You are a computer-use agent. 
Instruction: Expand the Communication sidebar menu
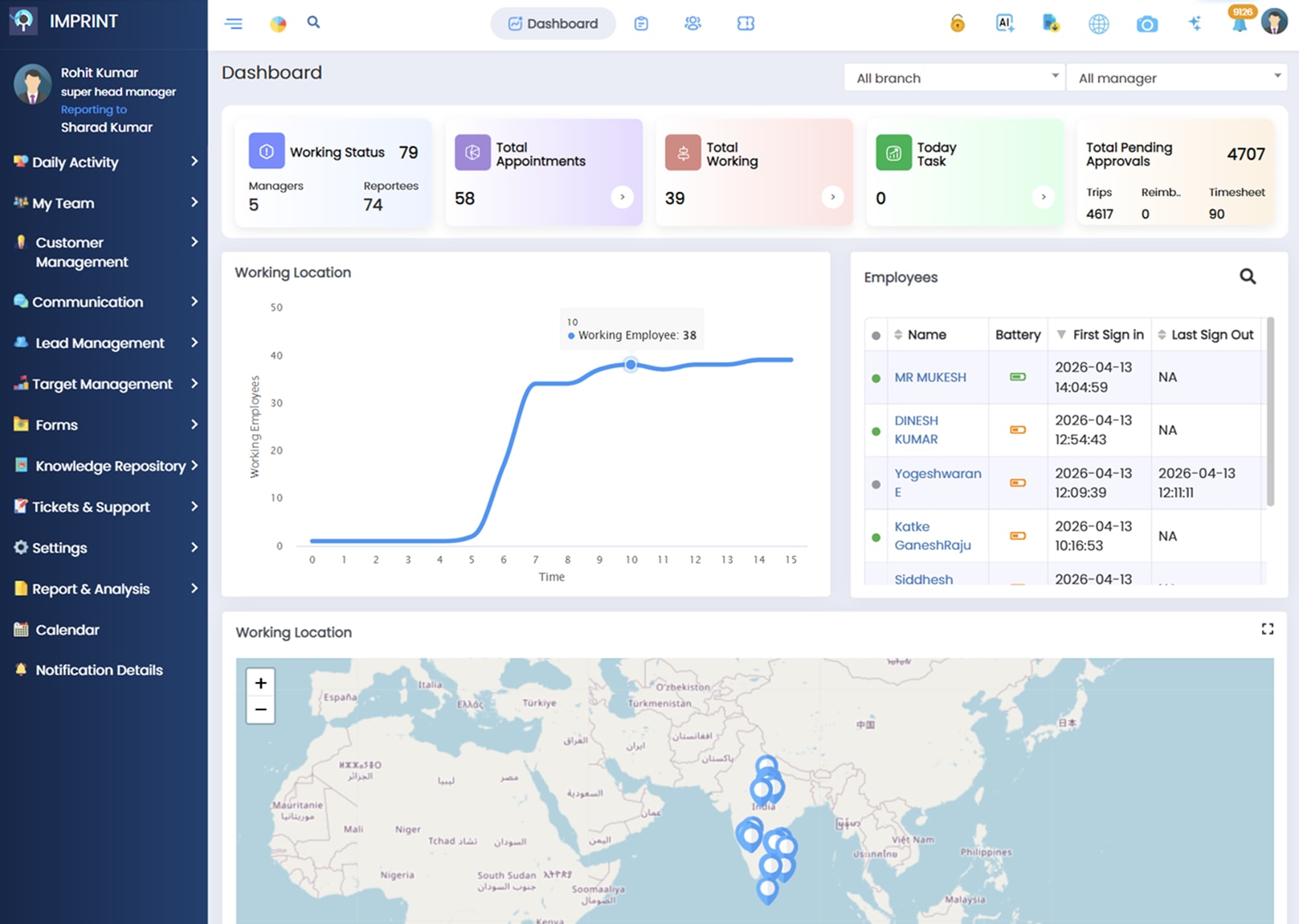[104, 301]
